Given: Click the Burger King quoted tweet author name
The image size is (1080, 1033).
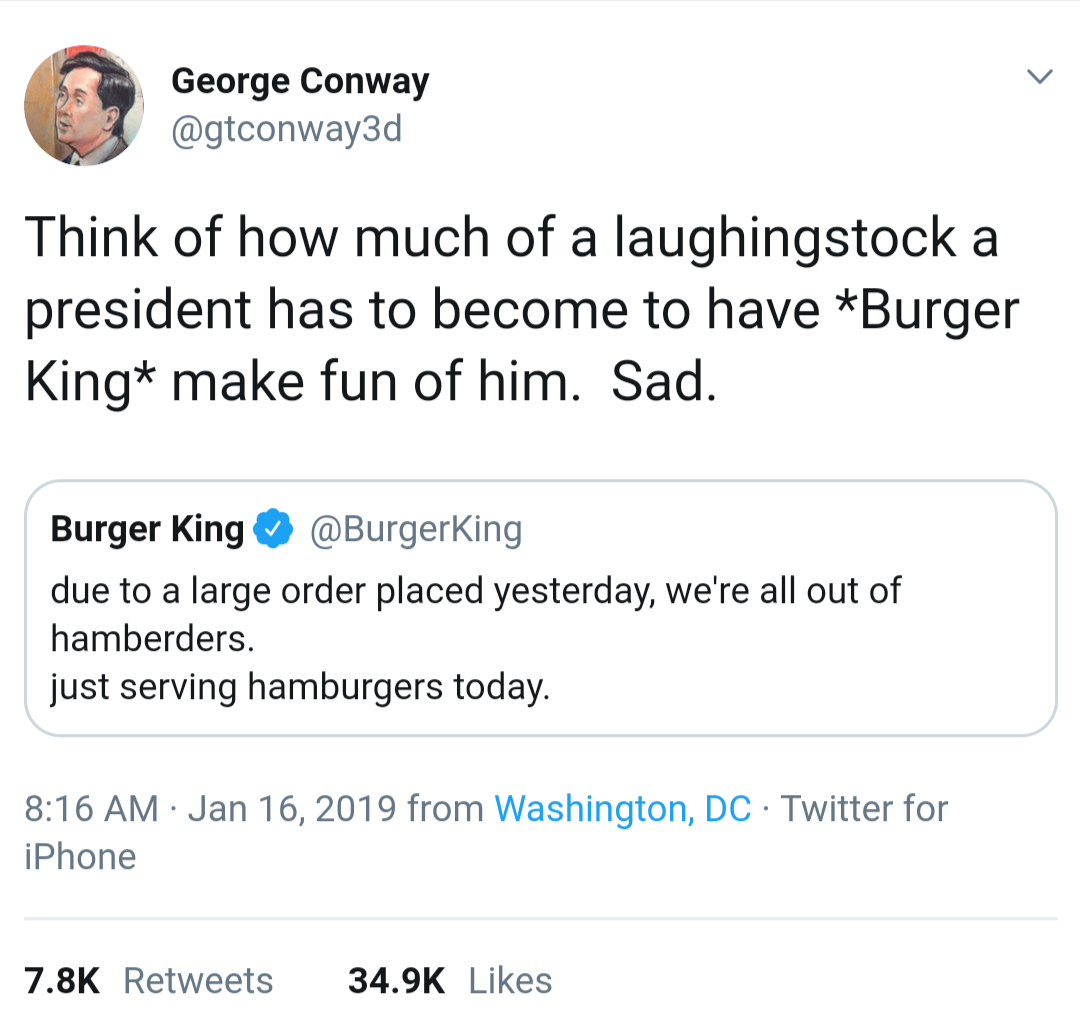Looking at the screenshot, I should coord(146,529).
